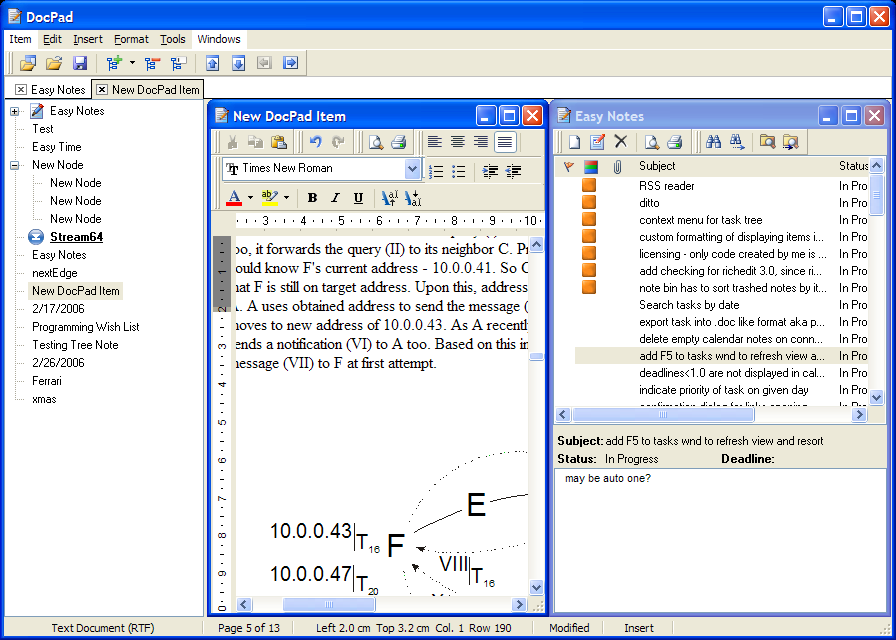Click the delete X icon in Easy Notes toolbar
896x640 pixels.
coord(621,141)
